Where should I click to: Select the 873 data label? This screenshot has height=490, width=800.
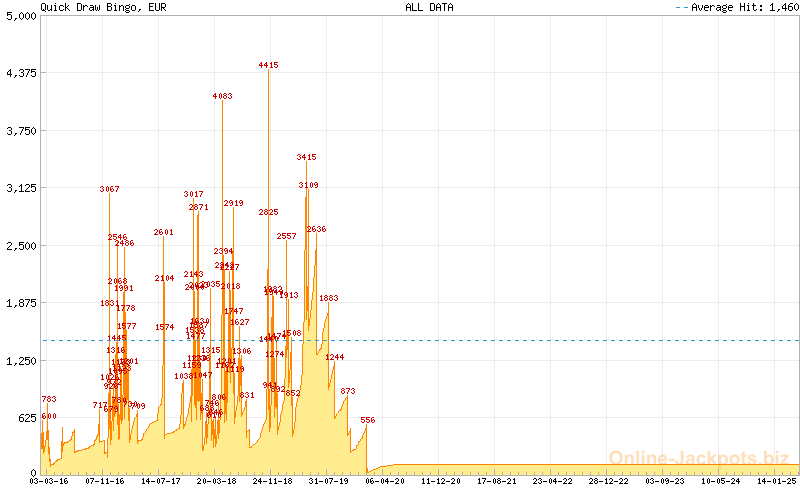(x=348, y=391)
